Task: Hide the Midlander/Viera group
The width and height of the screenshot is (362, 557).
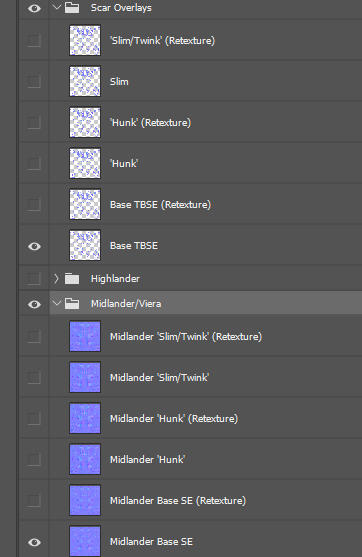Action: tap(34, 304)
